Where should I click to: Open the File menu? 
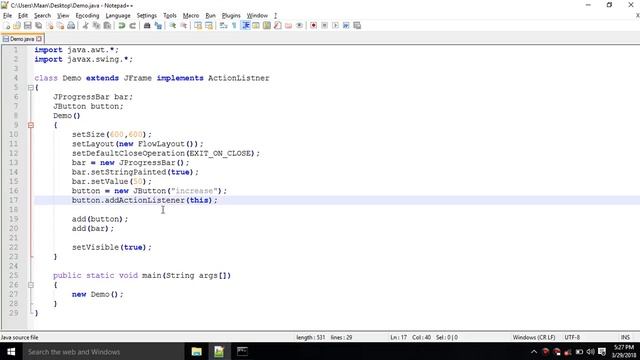[7, 16]
